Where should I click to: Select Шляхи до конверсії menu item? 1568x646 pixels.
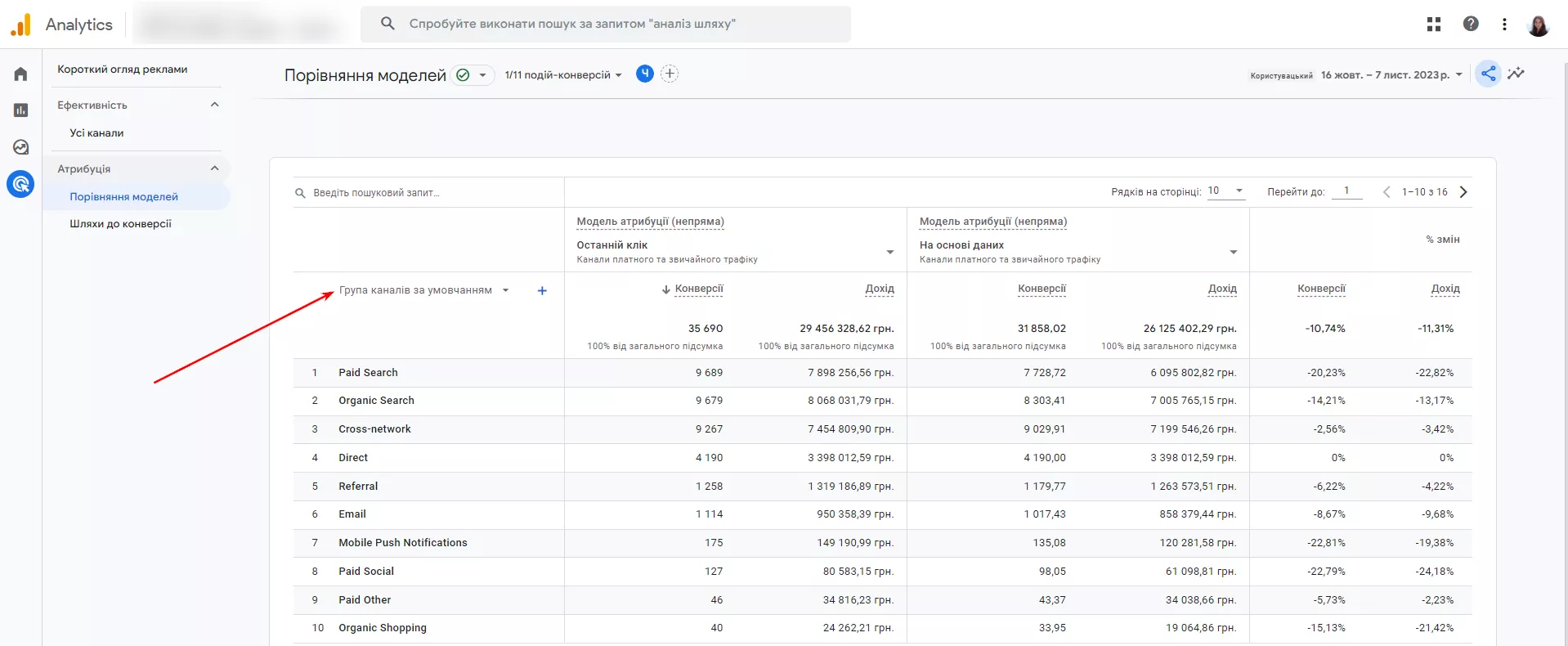point(121,223)
